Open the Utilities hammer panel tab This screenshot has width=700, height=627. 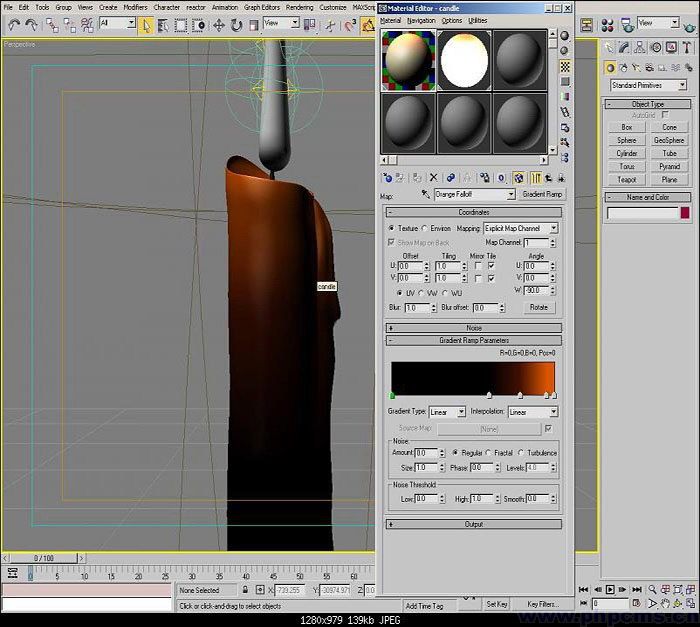click(687, 47)
